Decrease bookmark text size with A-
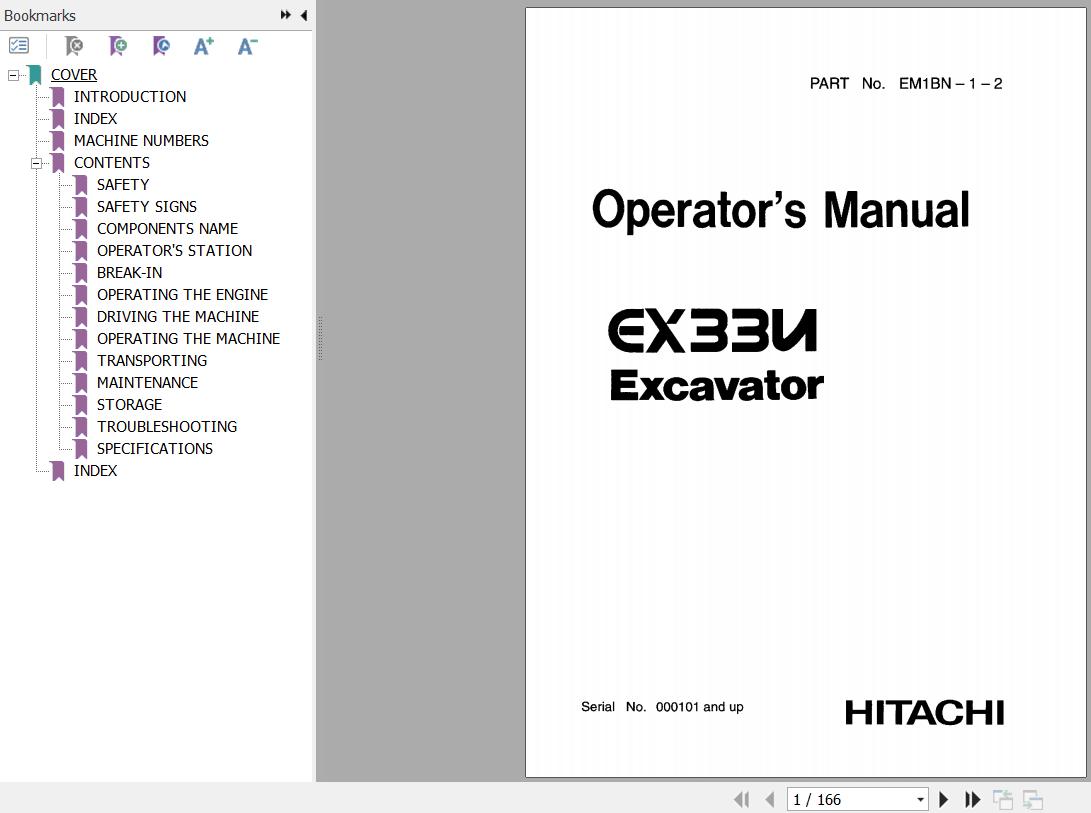1091x813 pixels. pos(247,46)
